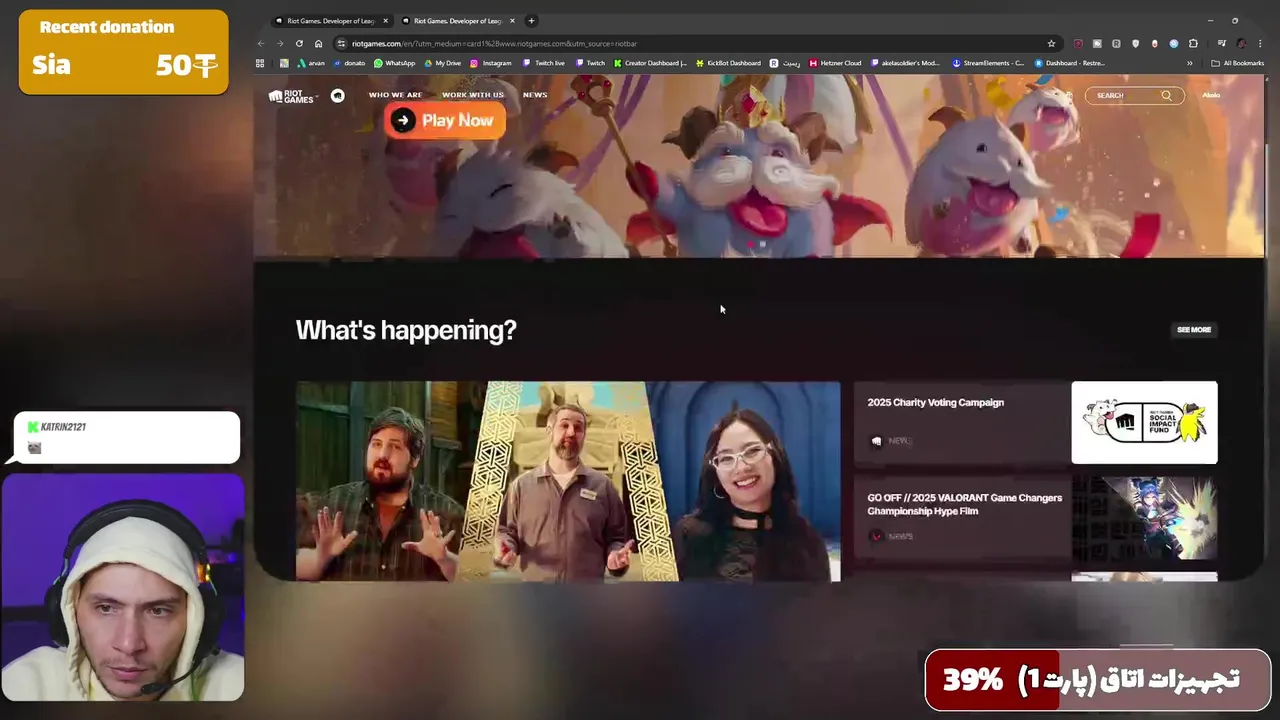Open the WhatsApp bookmark
The width and height of the screenshot is (1280, 720).
[394, 63]
